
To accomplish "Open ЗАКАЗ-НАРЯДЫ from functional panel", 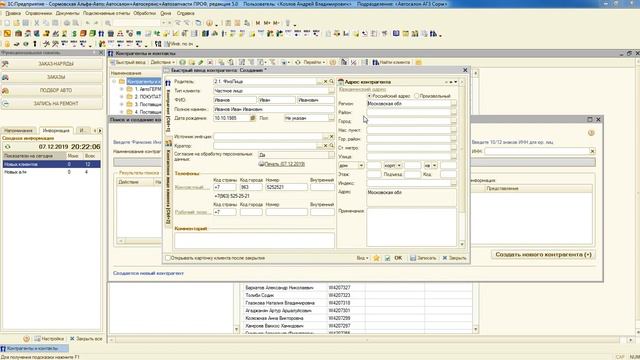I will click(x=52, y=64).
